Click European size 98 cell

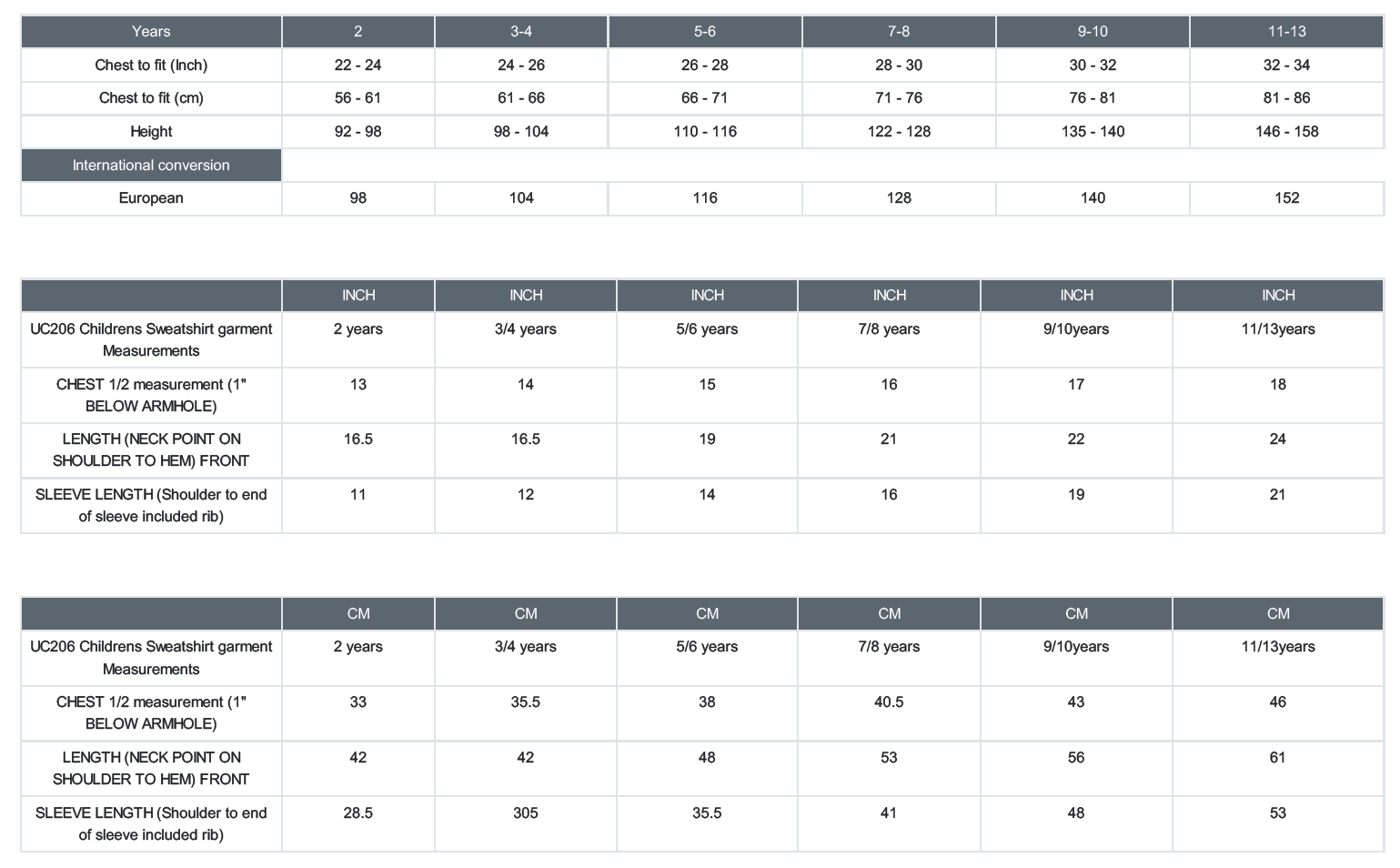(358, 198)
